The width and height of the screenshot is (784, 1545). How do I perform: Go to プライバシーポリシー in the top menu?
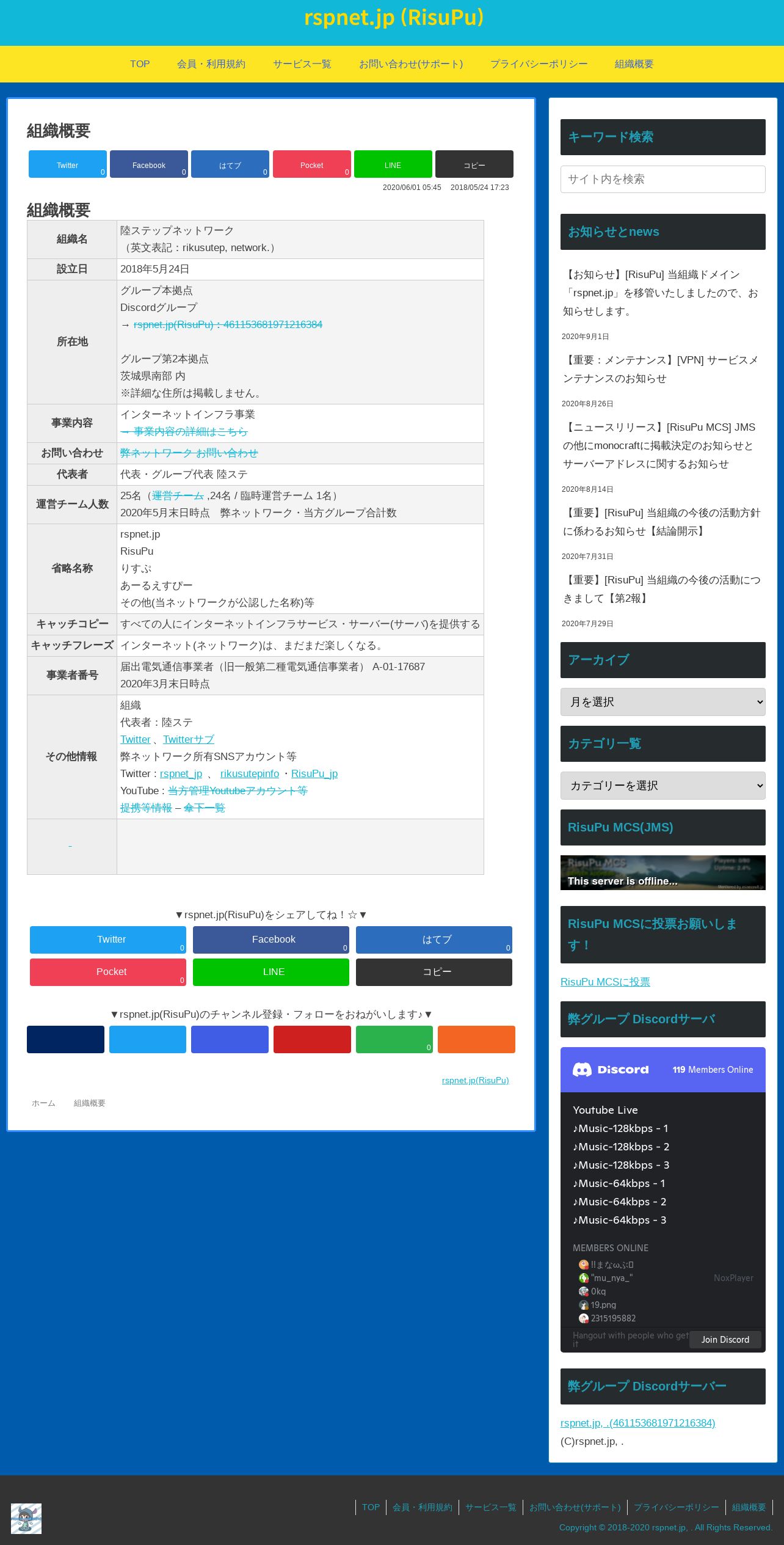[x=539, y=64]
